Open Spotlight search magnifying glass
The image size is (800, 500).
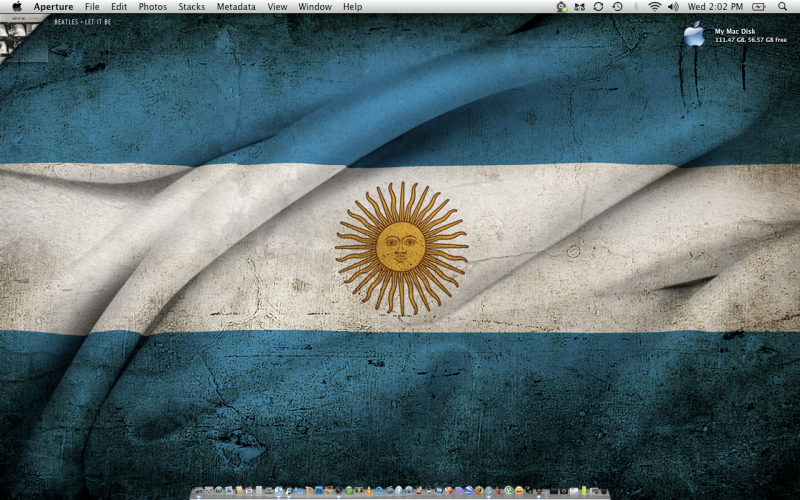782,6
